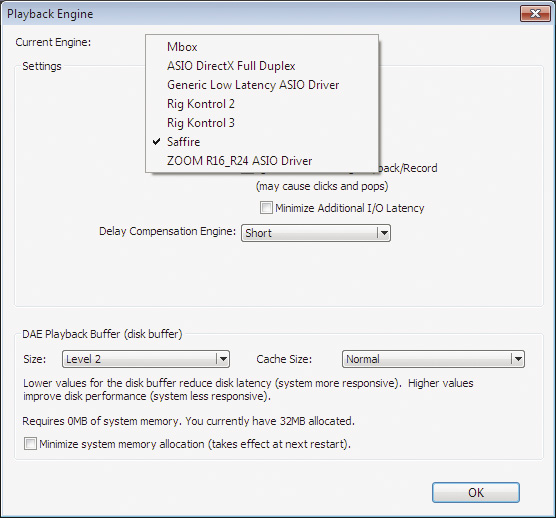Choose ASIO DirectX Full Duplex engine
Image resolution: width=556 pixels, height=518 pixels.
(262, 66)
